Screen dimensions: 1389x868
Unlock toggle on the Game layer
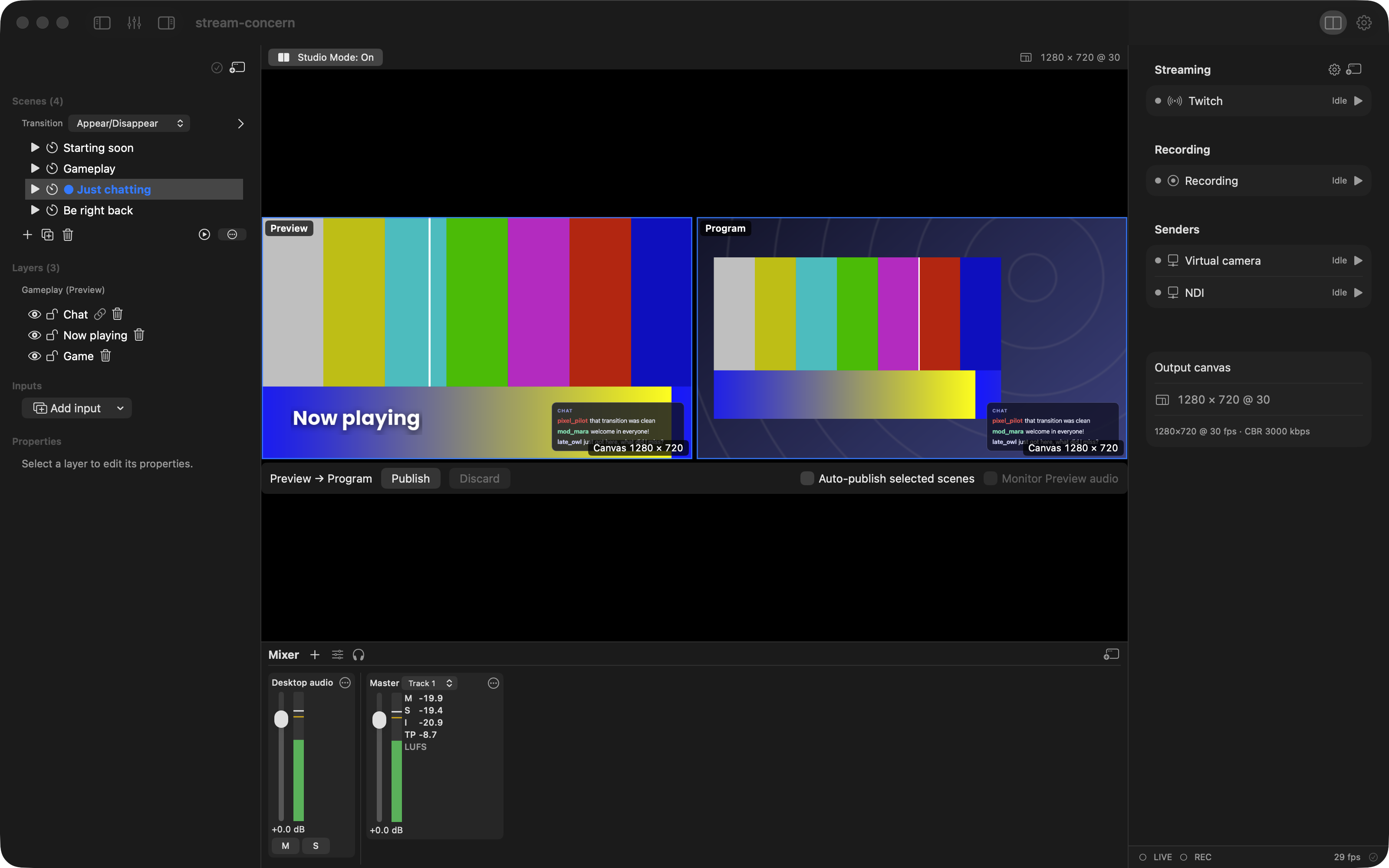click(x=52, y=356)
